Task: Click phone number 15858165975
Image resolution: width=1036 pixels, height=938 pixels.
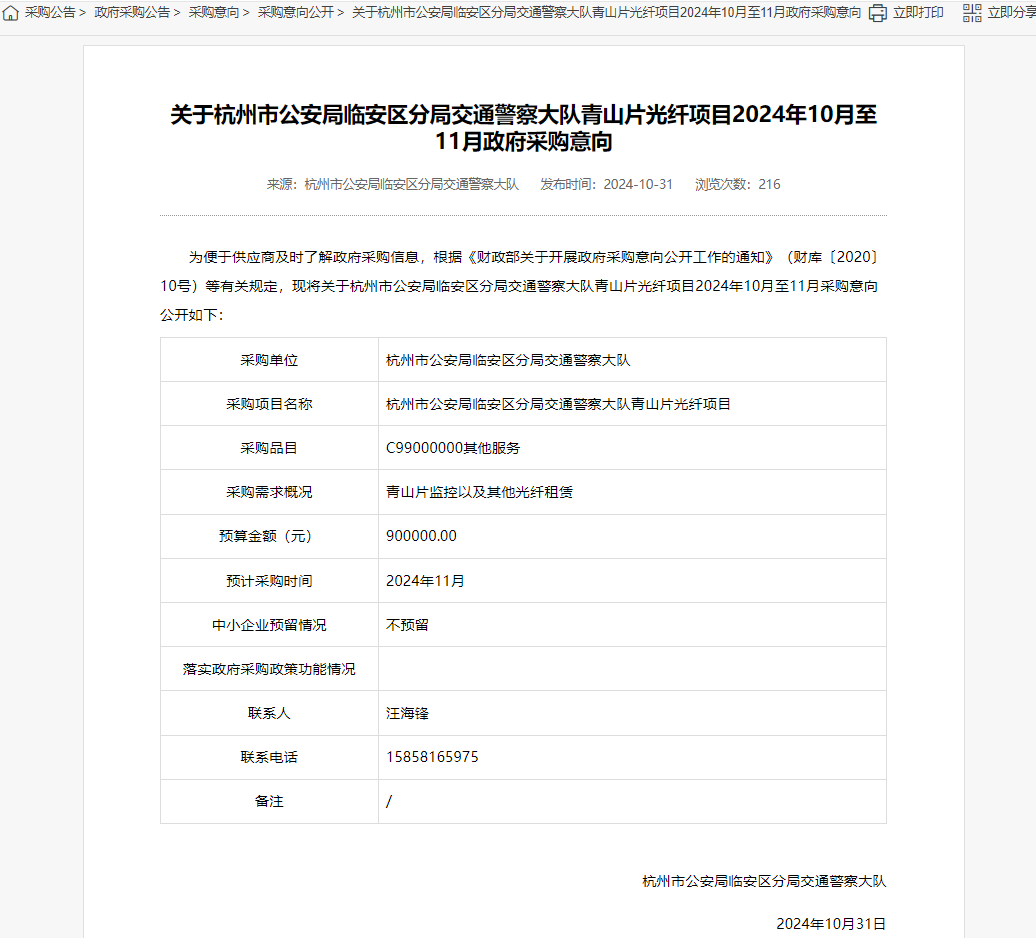Action: (432, 757)
